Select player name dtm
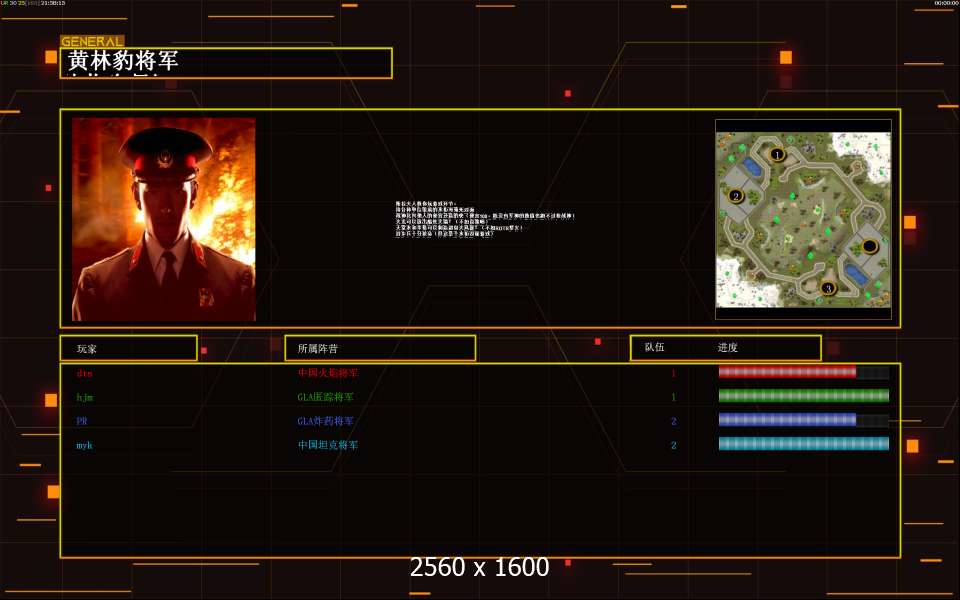Screen dimensions: 960x600 [x=84, y=373]
